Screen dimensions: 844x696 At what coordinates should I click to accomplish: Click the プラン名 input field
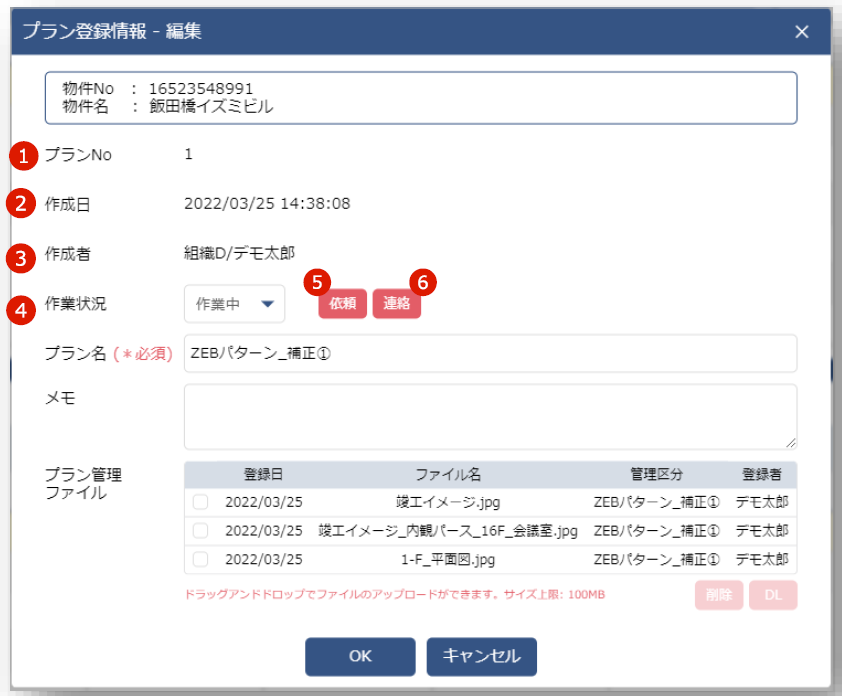pyautogui.click(x=490, y=353)
